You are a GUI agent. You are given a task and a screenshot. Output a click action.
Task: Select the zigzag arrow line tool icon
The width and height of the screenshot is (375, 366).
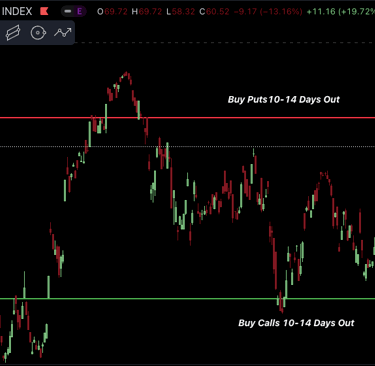(63, 33)
